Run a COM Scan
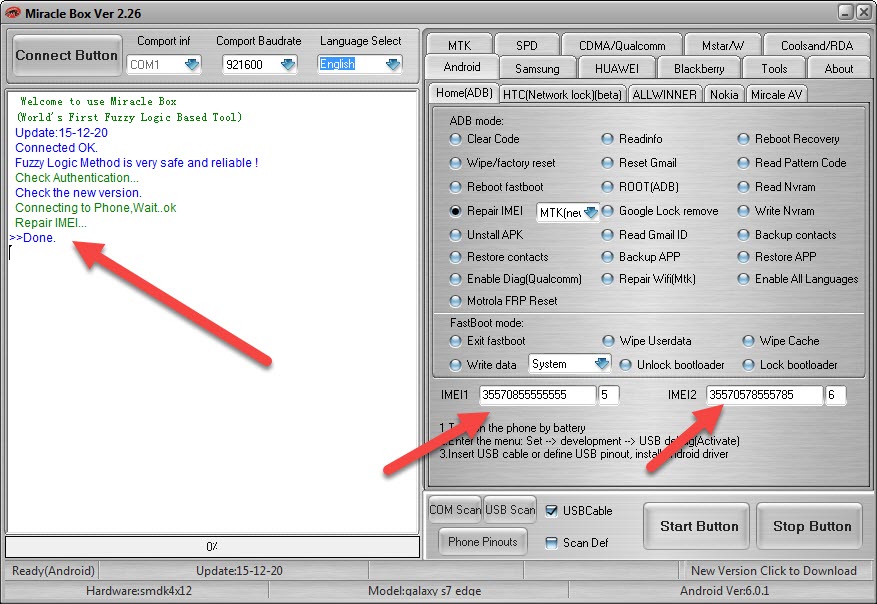This screenshot has height=604, width=877. coord(455,509)
